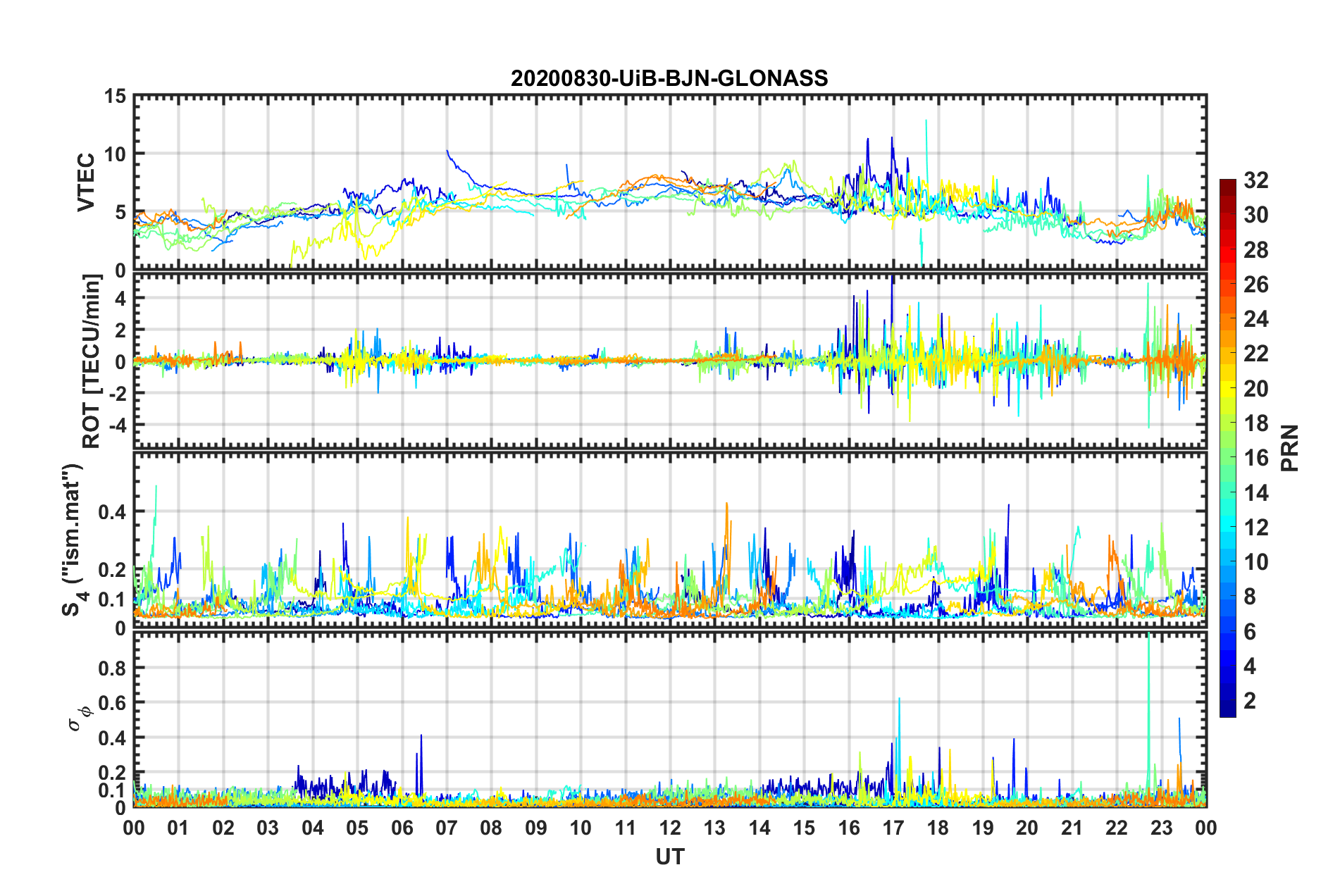Click the ROT [TECU/min] axis label
1340x896 pixels.
(92, 361)
